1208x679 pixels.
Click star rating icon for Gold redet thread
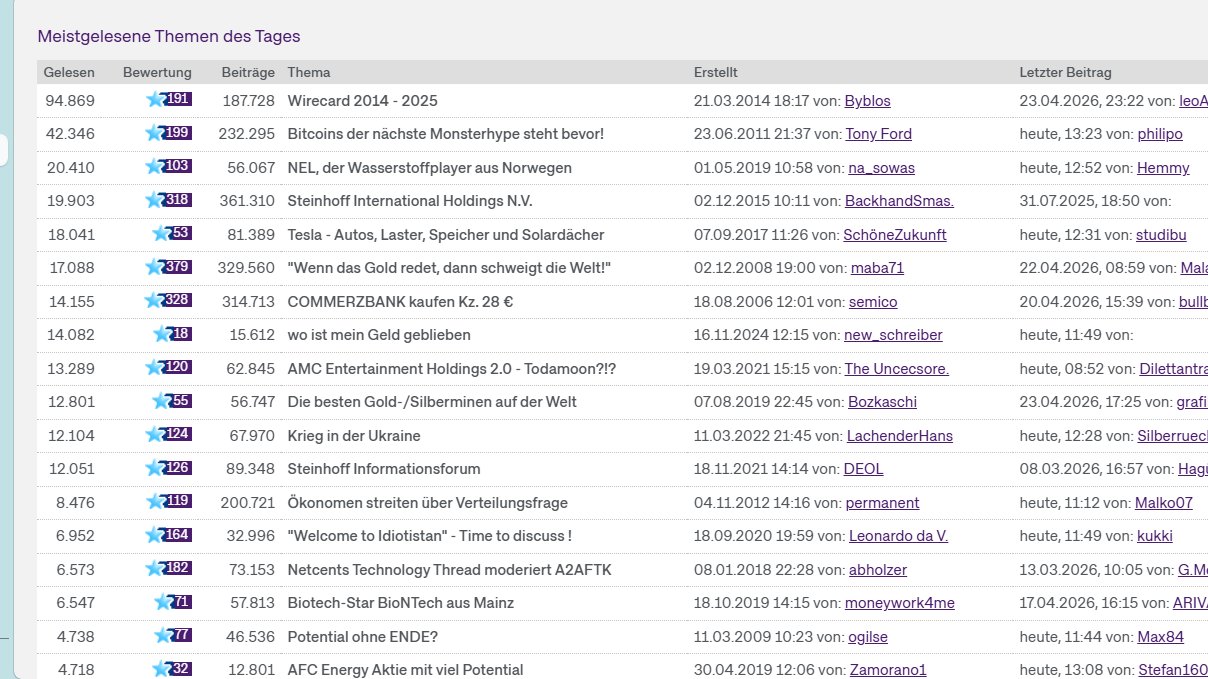click(167, 268)
